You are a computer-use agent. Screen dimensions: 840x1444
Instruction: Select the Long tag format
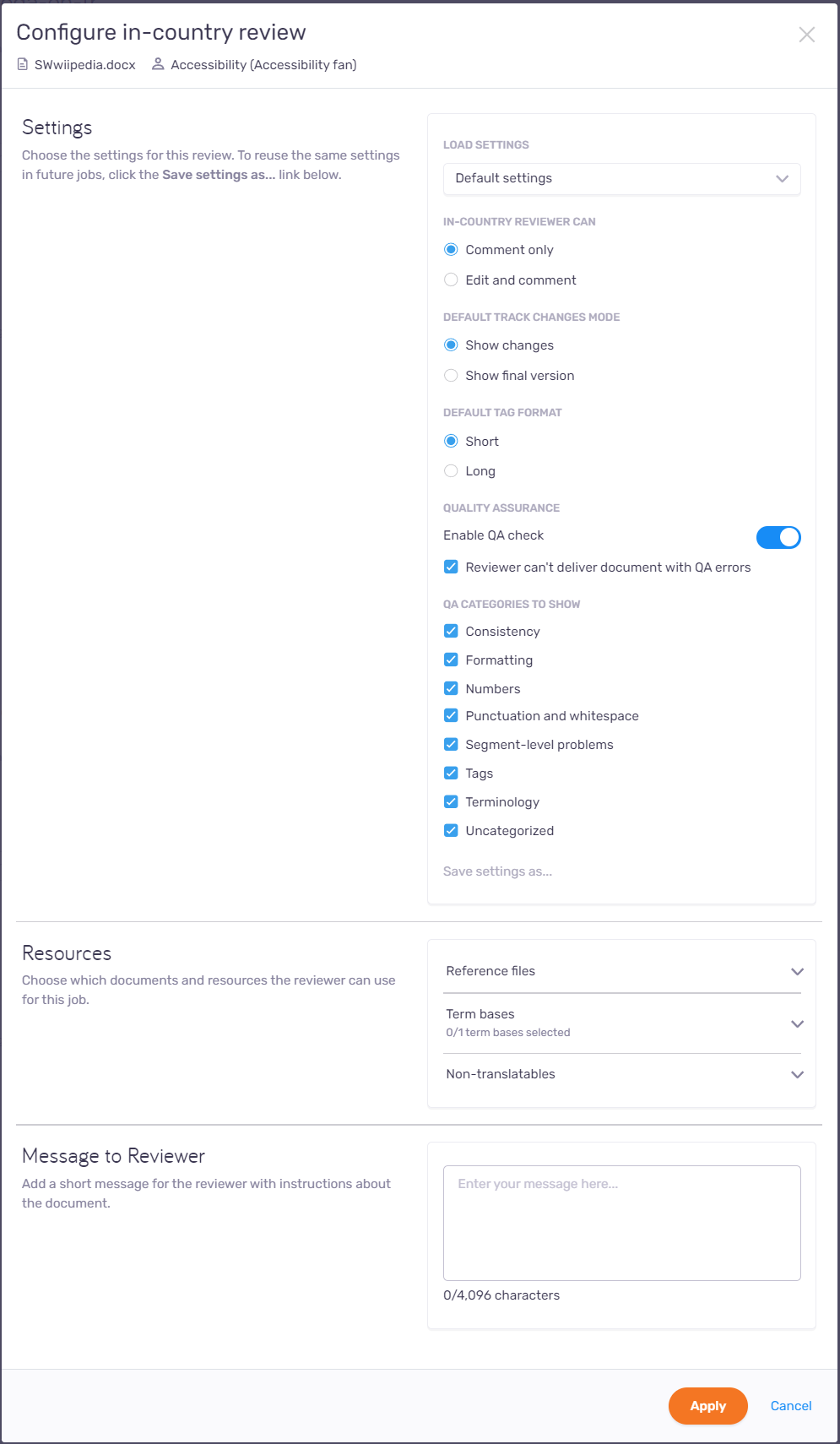click(451, 471)
